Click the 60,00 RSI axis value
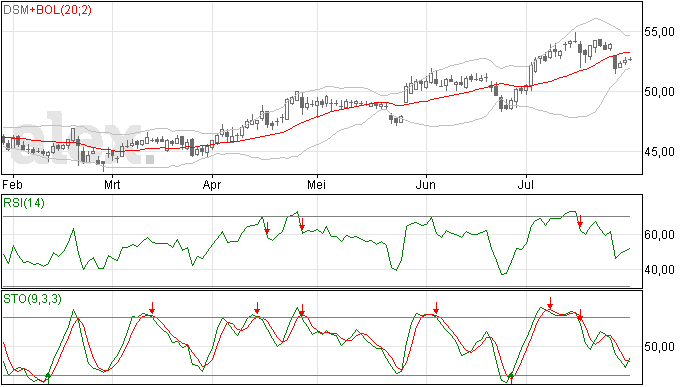 [x=659, y=235]
